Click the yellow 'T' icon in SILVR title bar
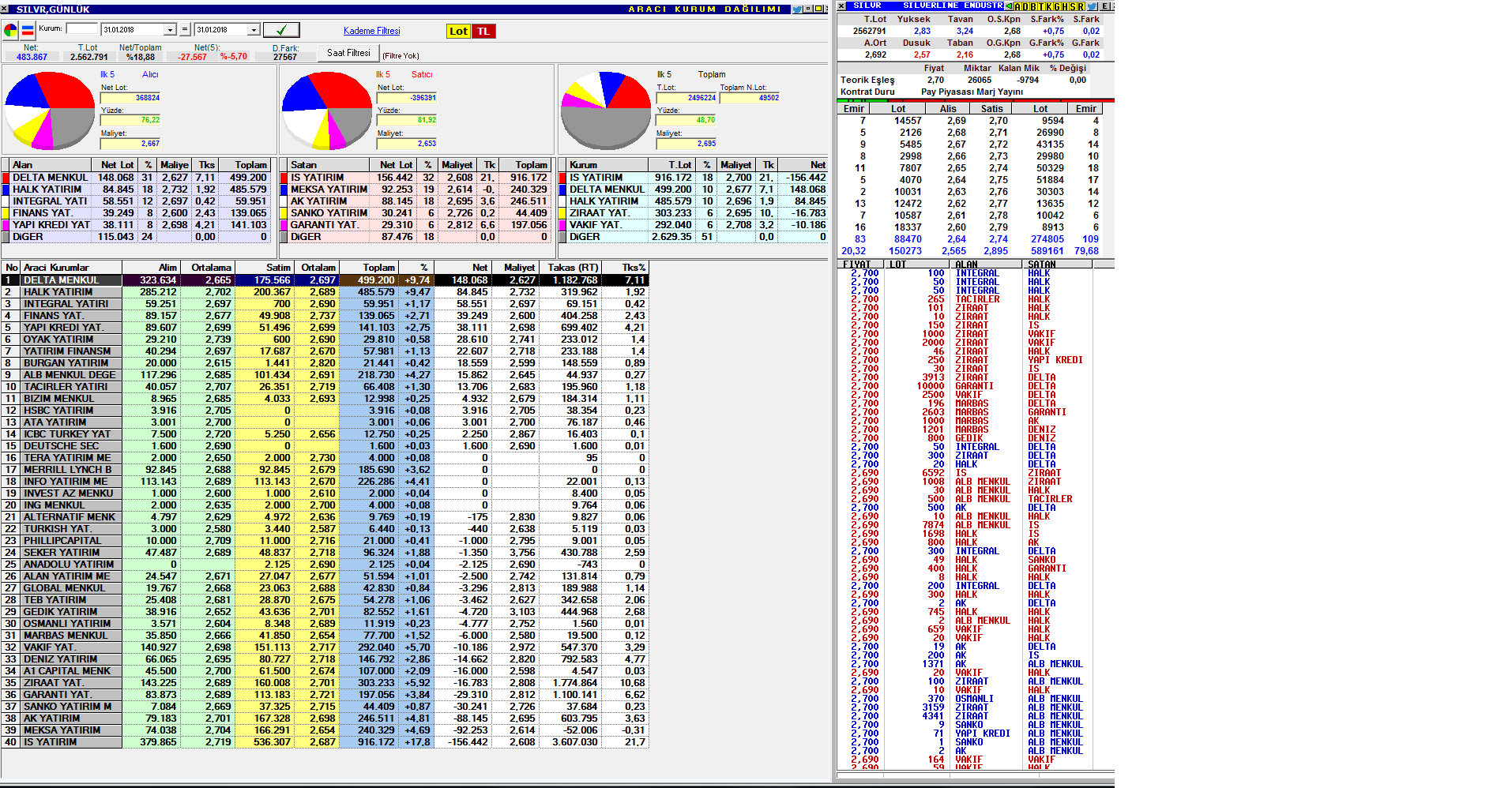Viewport: 1512px width, 788px height. coord(1042,6)
